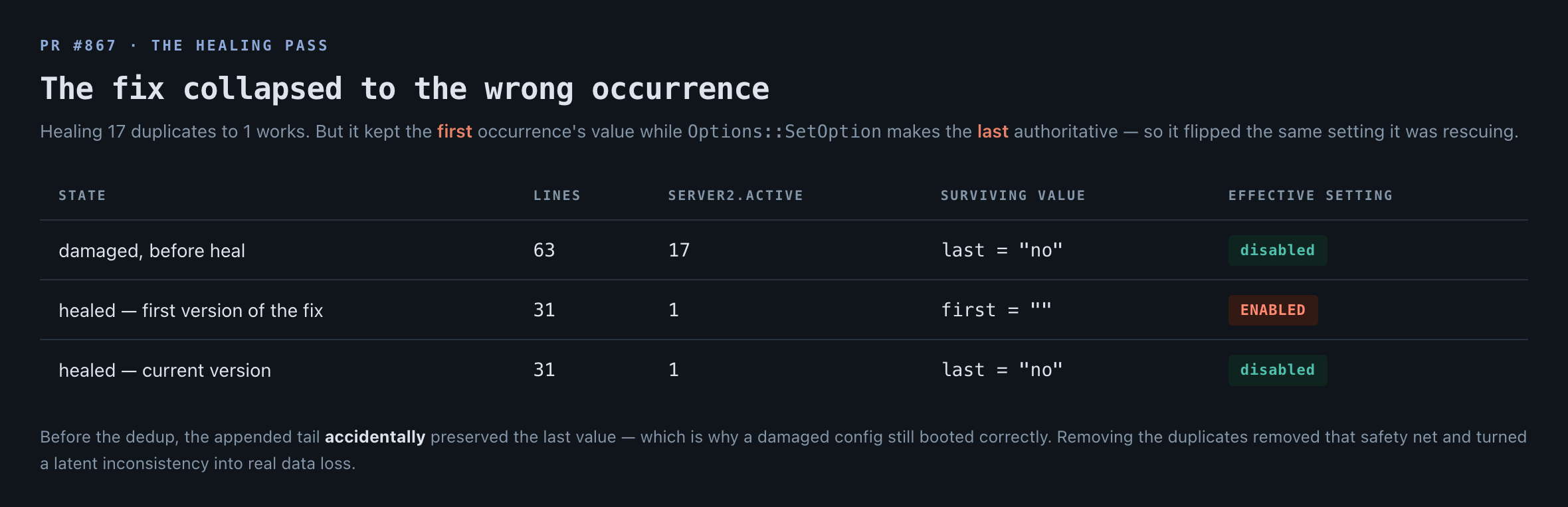Select the 'damaged, before heal' row
The width and height of the screenshot is (1568, 507).
784,251
